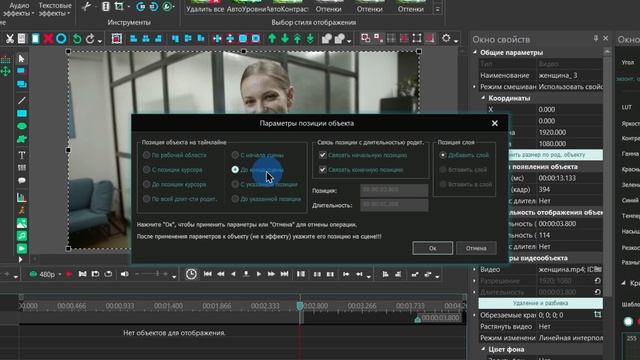Jump to the end of the scene
Viewport: 640px width, 360px height.
284,274
